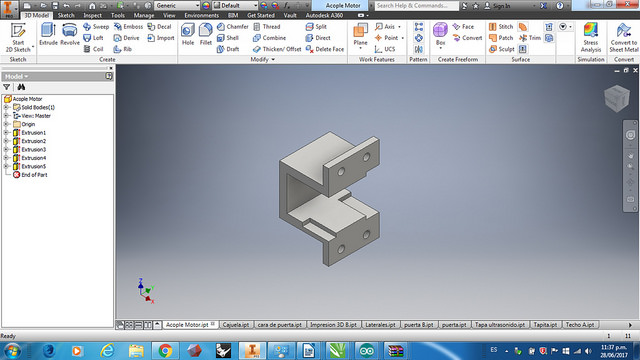Expand the Extrusion5 node
The width and height of the screenshot is (640, 360).
pos(6,166)
